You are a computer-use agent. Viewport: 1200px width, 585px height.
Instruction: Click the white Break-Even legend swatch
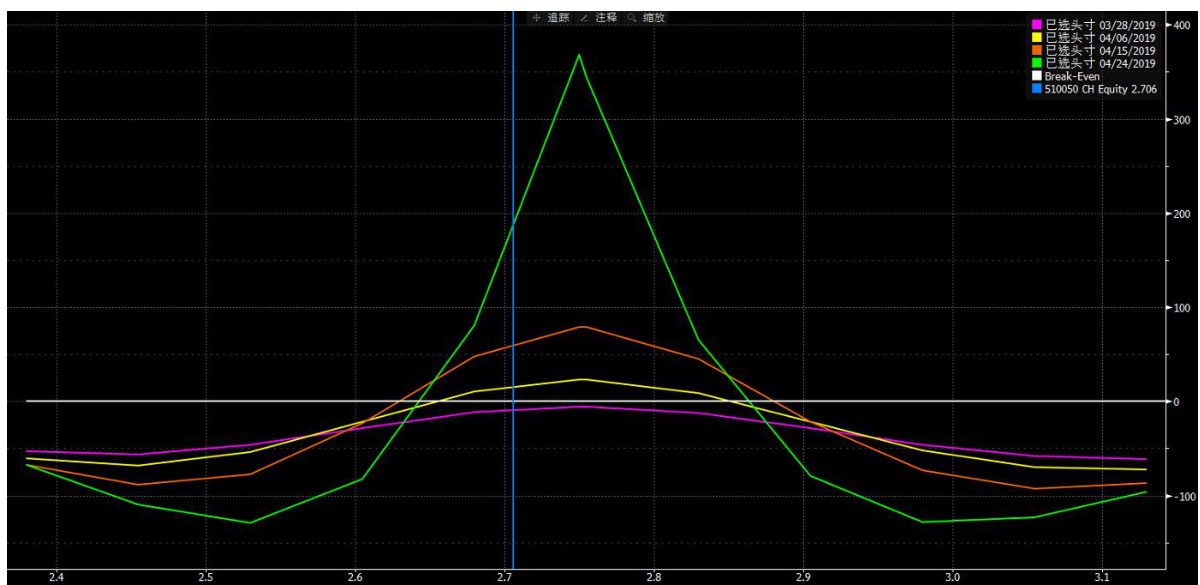click(x=1037, y=76)
